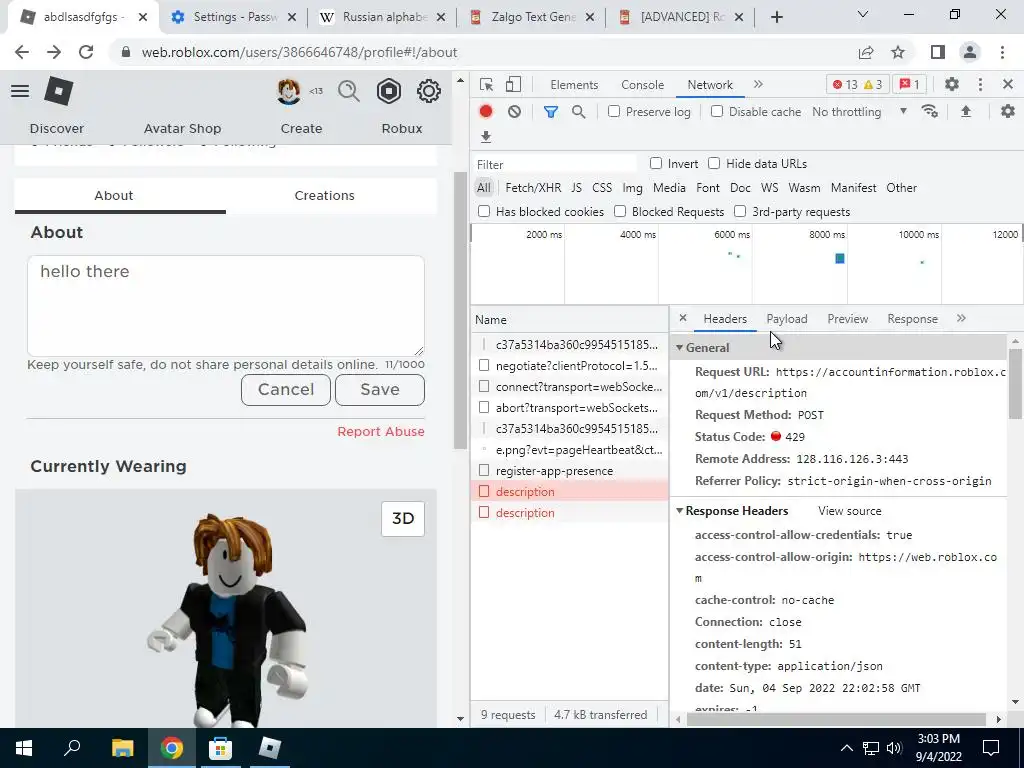Click the network Filter input field
The width and height of the screenshot is (1024, 768).
(554, 164)
